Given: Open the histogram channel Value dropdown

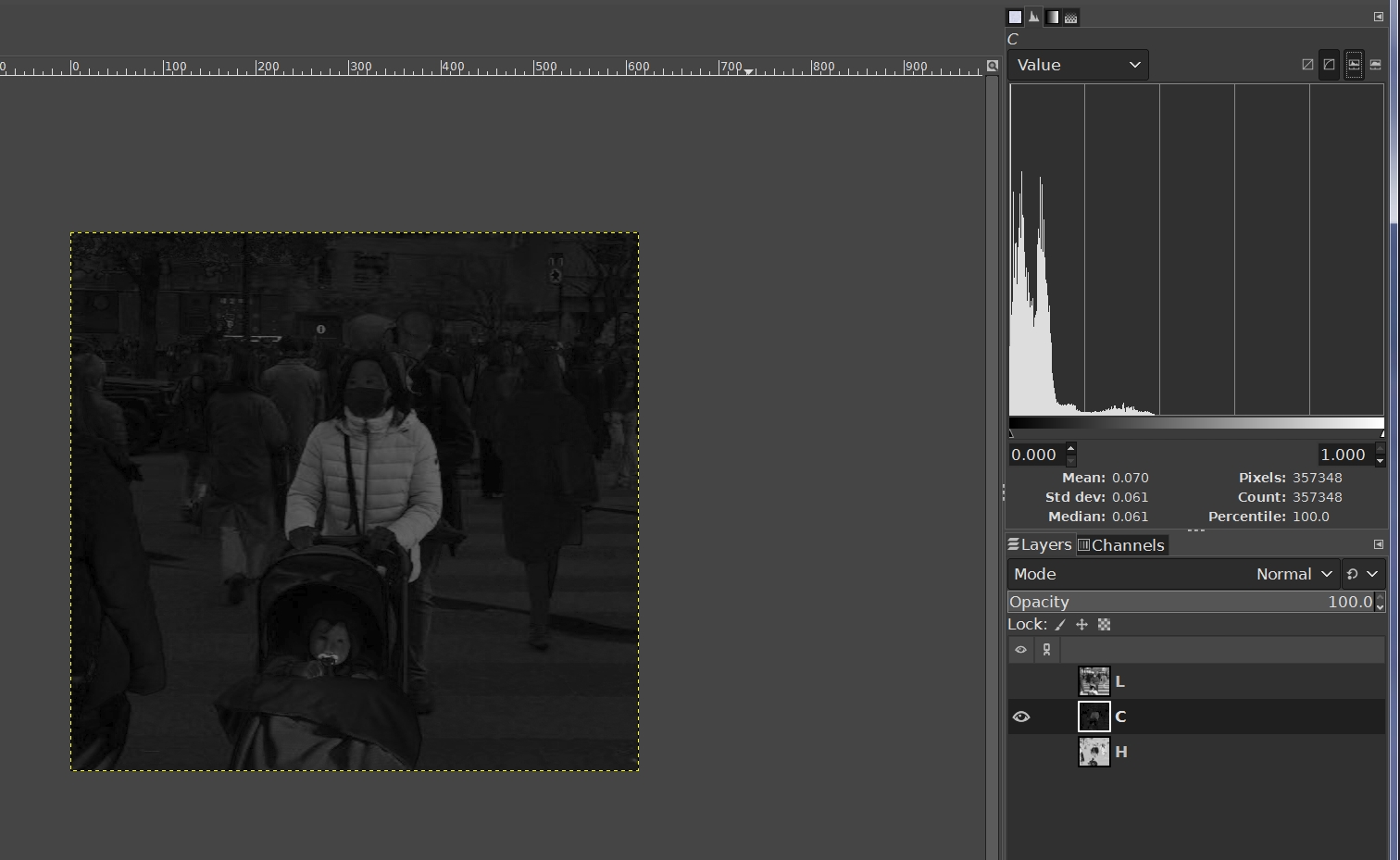Looking at the screenshot, I should click(1078, 65).
